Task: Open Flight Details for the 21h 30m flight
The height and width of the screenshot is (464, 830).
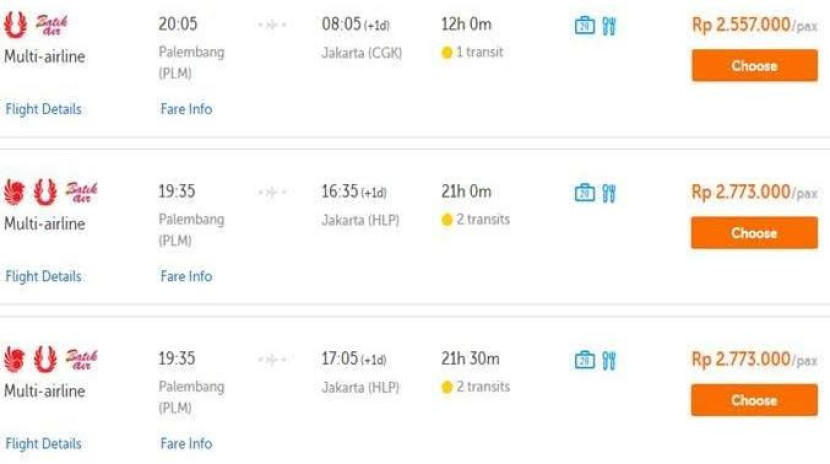Action: pos(44,443)
